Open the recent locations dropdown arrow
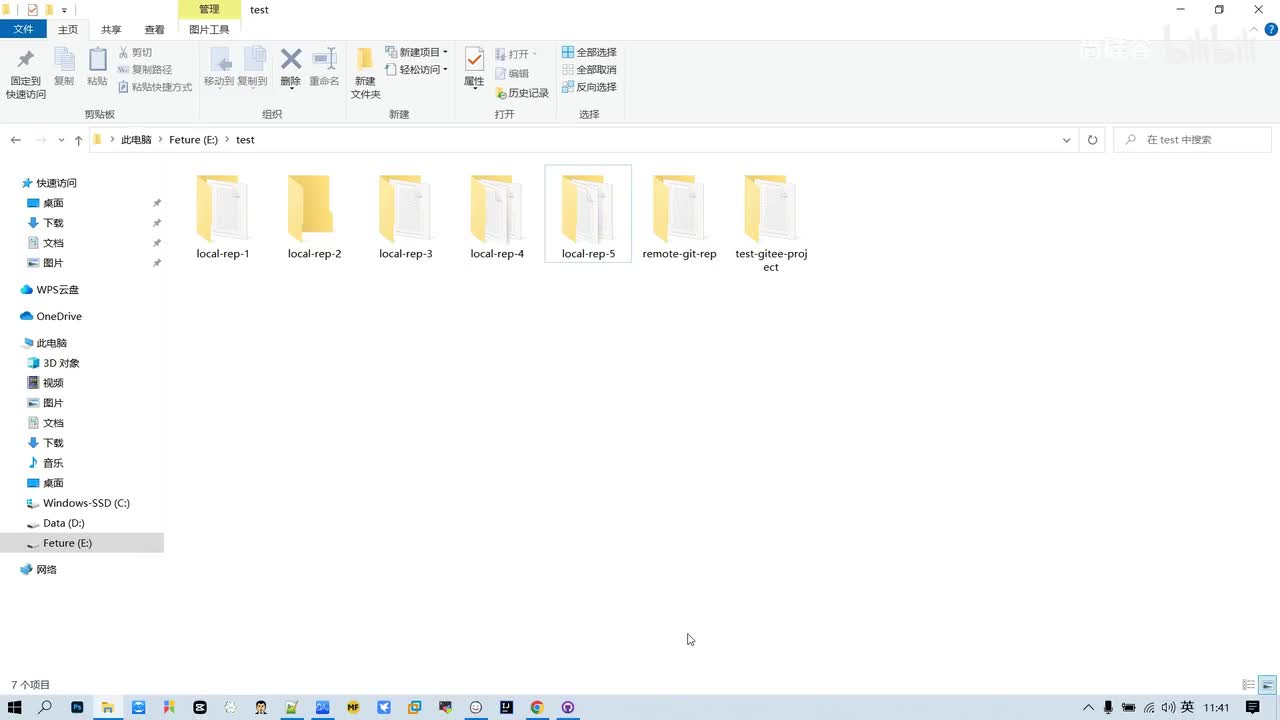The width and height of the screenshot is (1280, 720). point(61,140)
